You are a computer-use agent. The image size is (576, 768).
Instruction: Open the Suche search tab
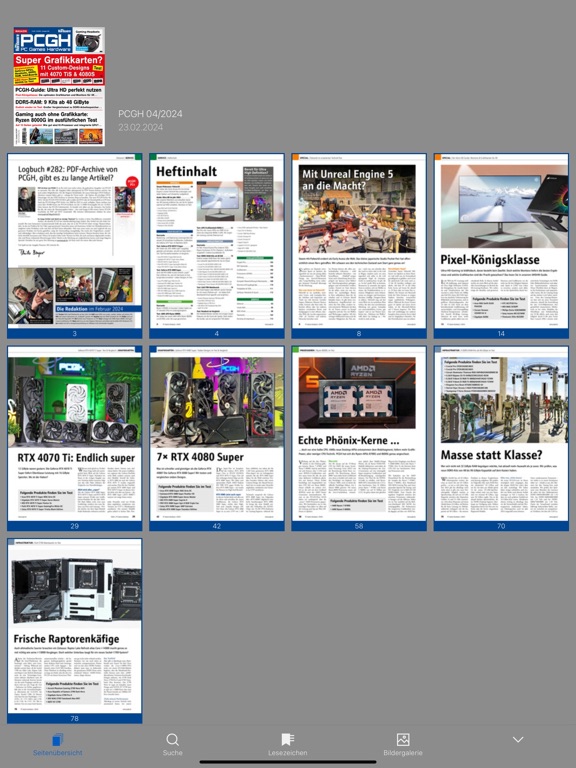(172, 744)
